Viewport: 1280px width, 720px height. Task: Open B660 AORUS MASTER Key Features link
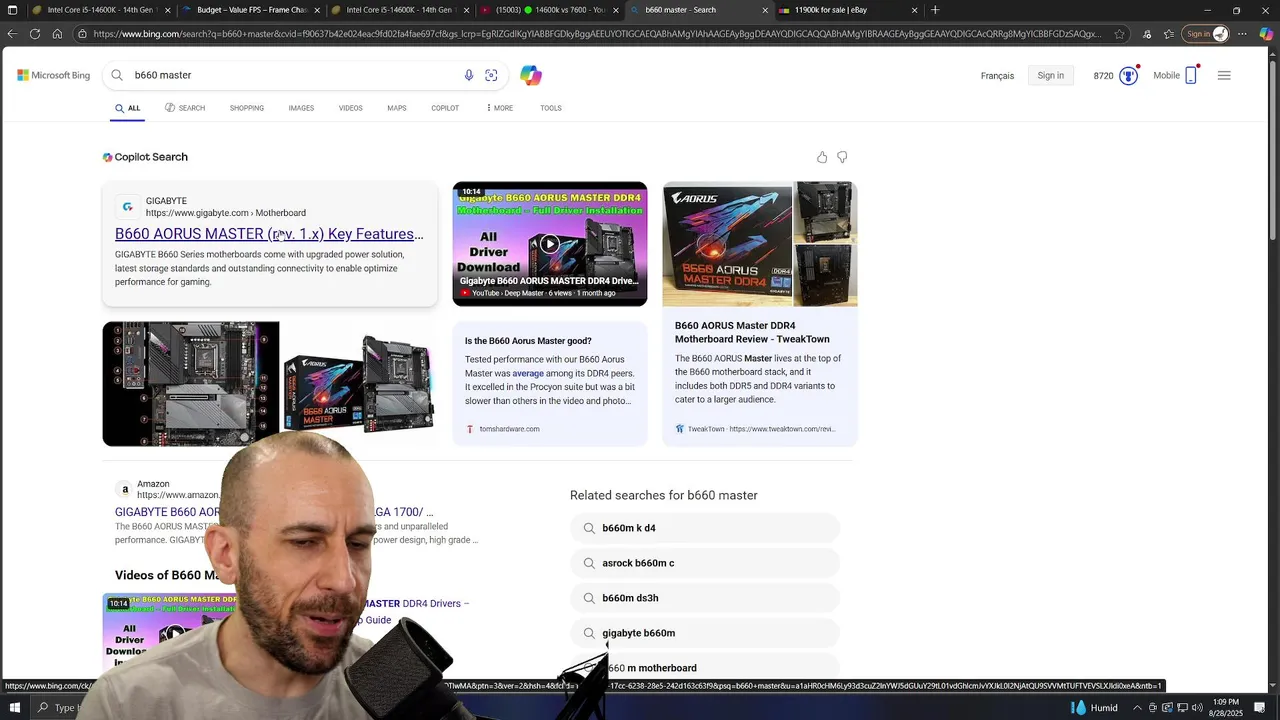point(269,234)
